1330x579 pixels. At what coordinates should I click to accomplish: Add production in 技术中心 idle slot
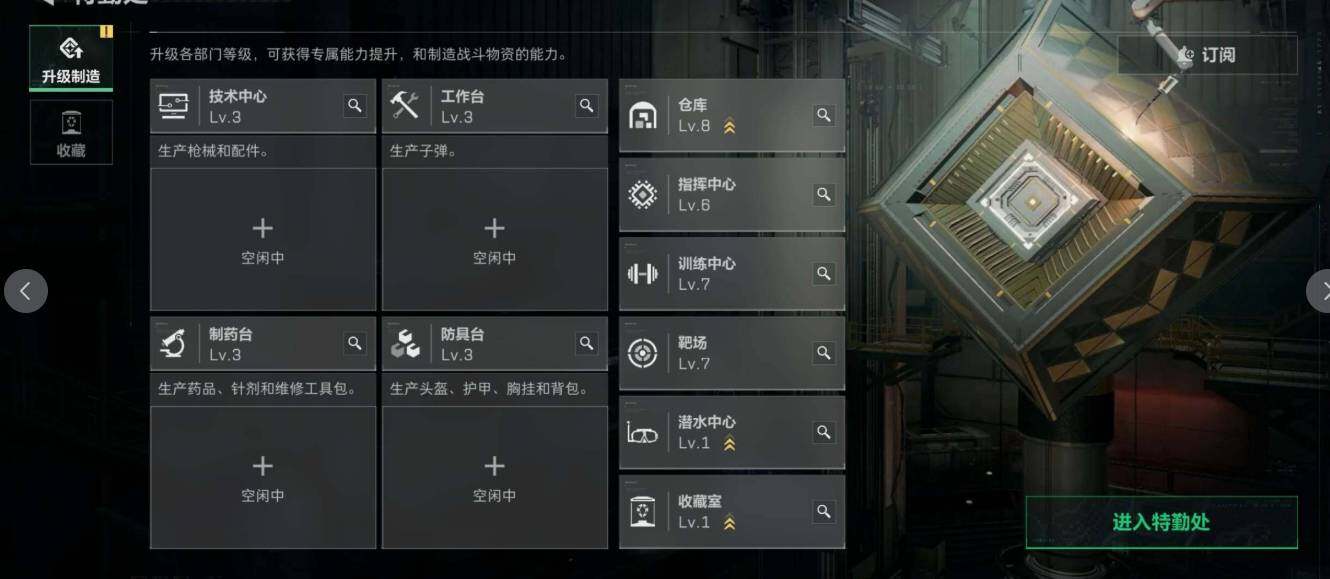click(263, 240)
